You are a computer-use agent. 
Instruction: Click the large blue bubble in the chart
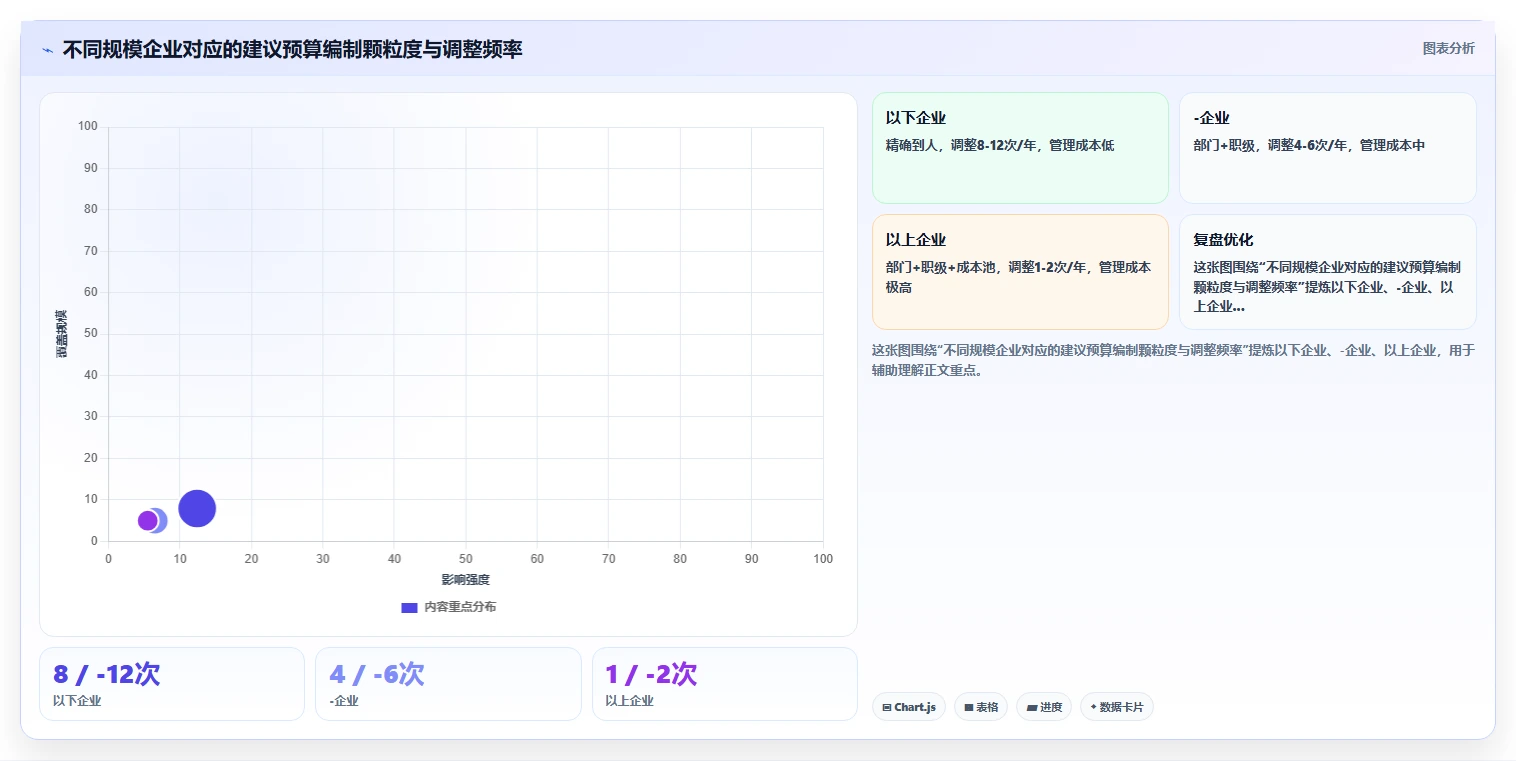(197, 508)
